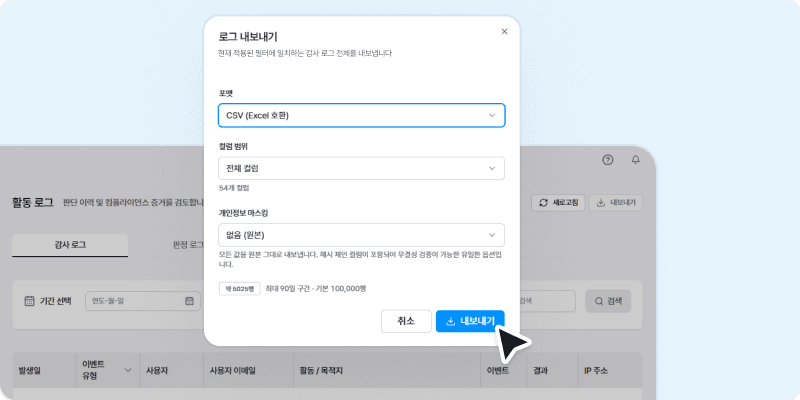This screenshot has width=800, height=400.
Task: Switch to the 판정 로그 tab
Action: pyautogui.click(x=188, y=245)
